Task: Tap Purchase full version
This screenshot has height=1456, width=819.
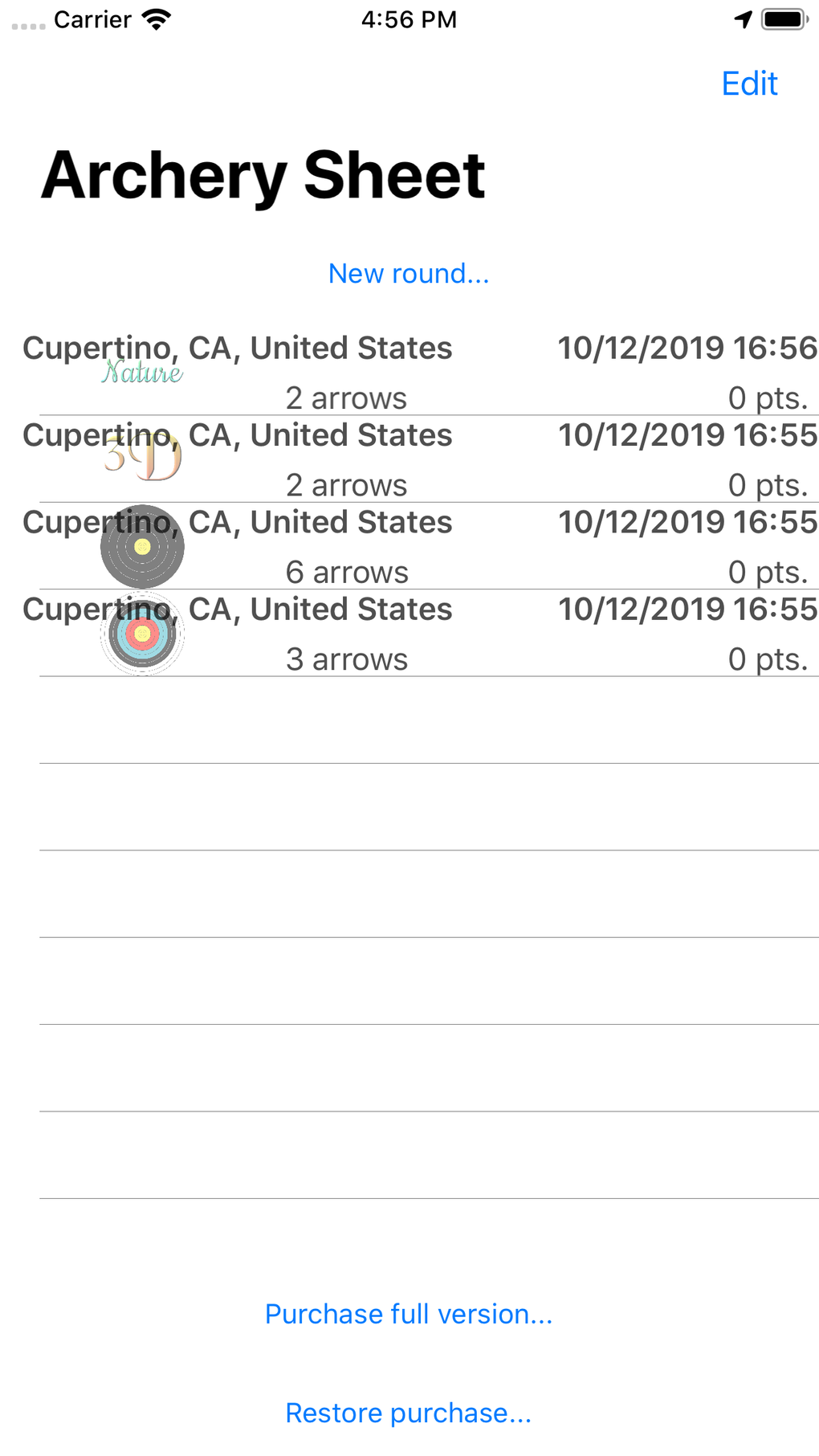Action: pos(409,1313)
